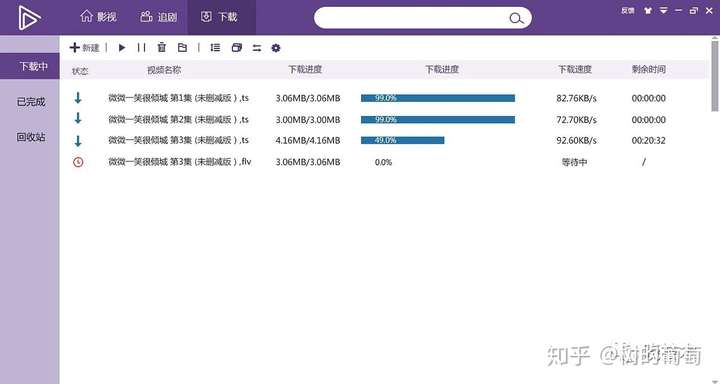Image resolution: width=720 pixels, height=384 pixels.
Task: Click the 99.0% progress bar of 第2集
Action: point(438,119)
